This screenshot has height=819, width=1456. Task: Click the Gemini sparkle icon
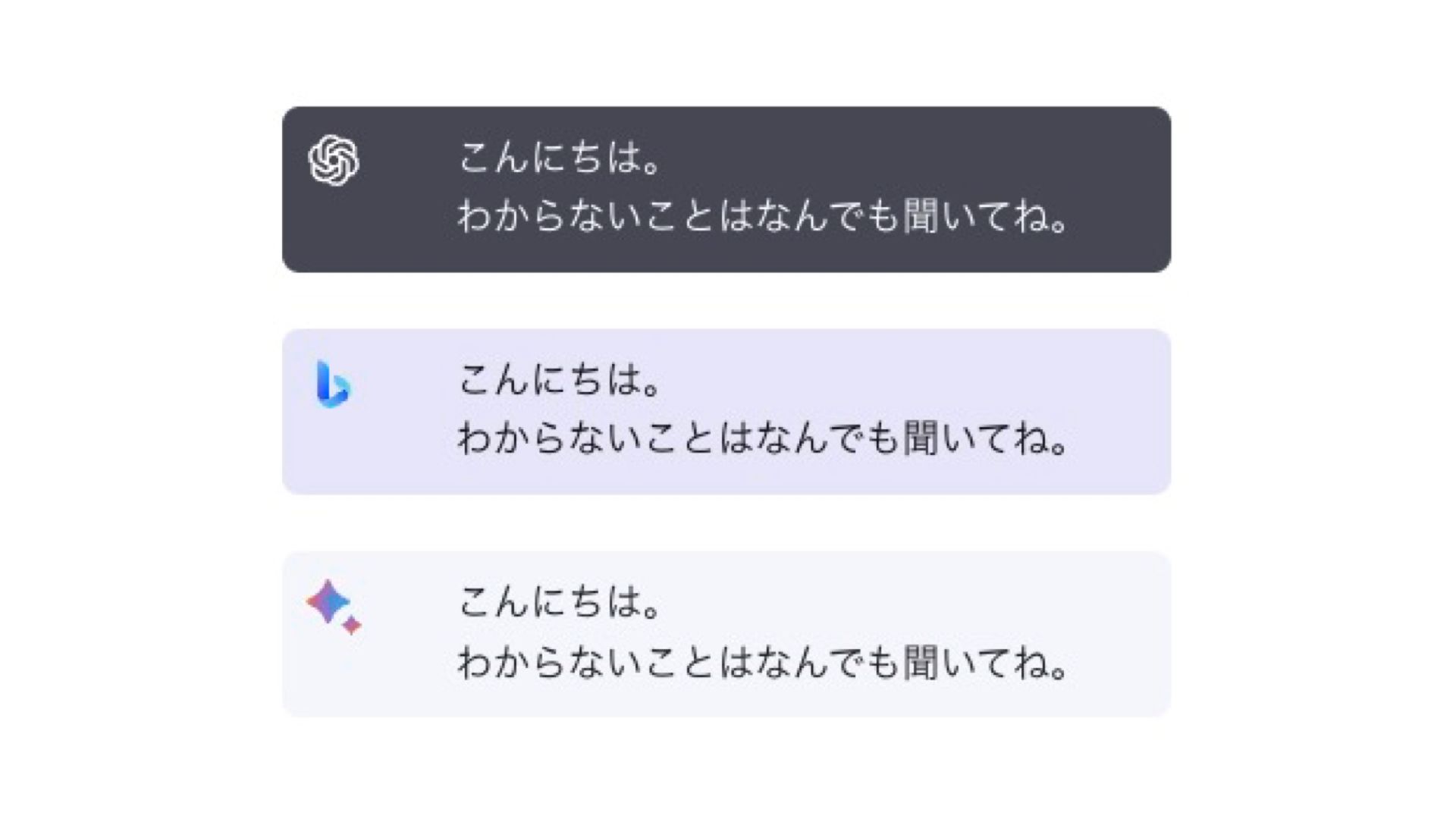pos(332,605)
